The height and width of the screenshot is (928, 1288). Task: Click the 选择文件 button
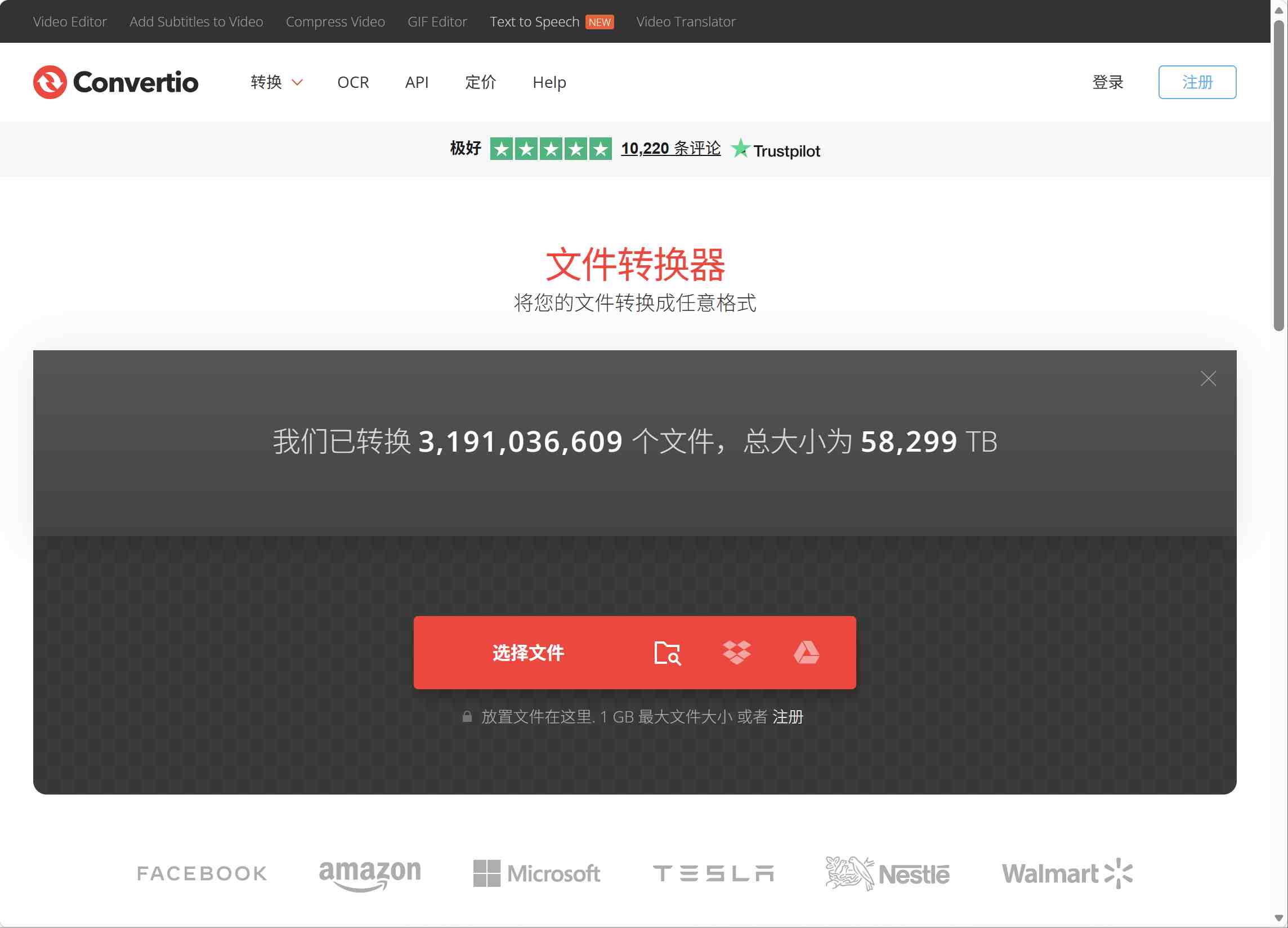[528, 653]
